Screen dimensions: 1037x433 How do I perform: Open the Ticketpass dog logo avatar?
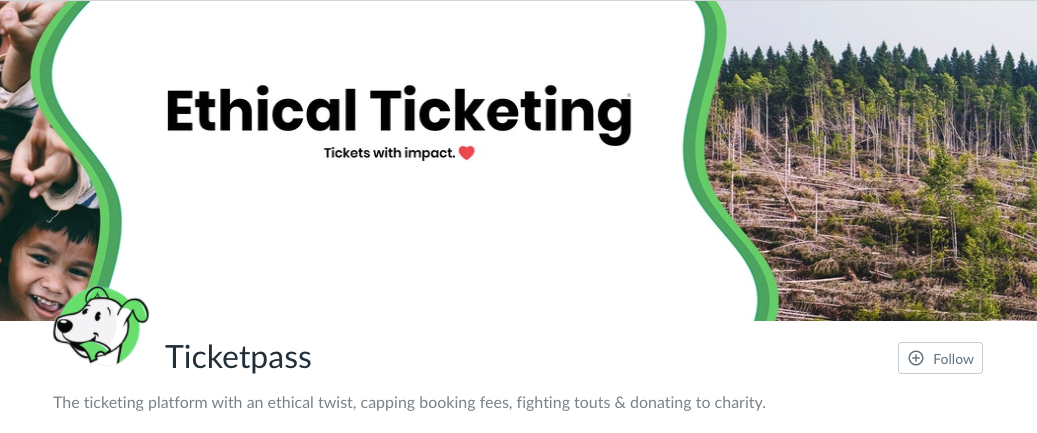(x=101, y=326)
